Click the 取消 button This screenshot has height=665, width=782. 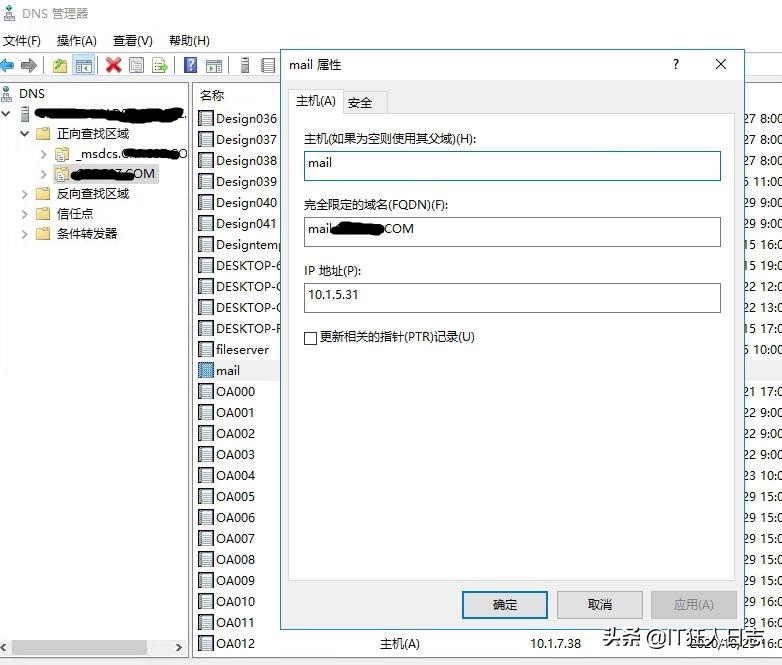[x=599, y=605]
